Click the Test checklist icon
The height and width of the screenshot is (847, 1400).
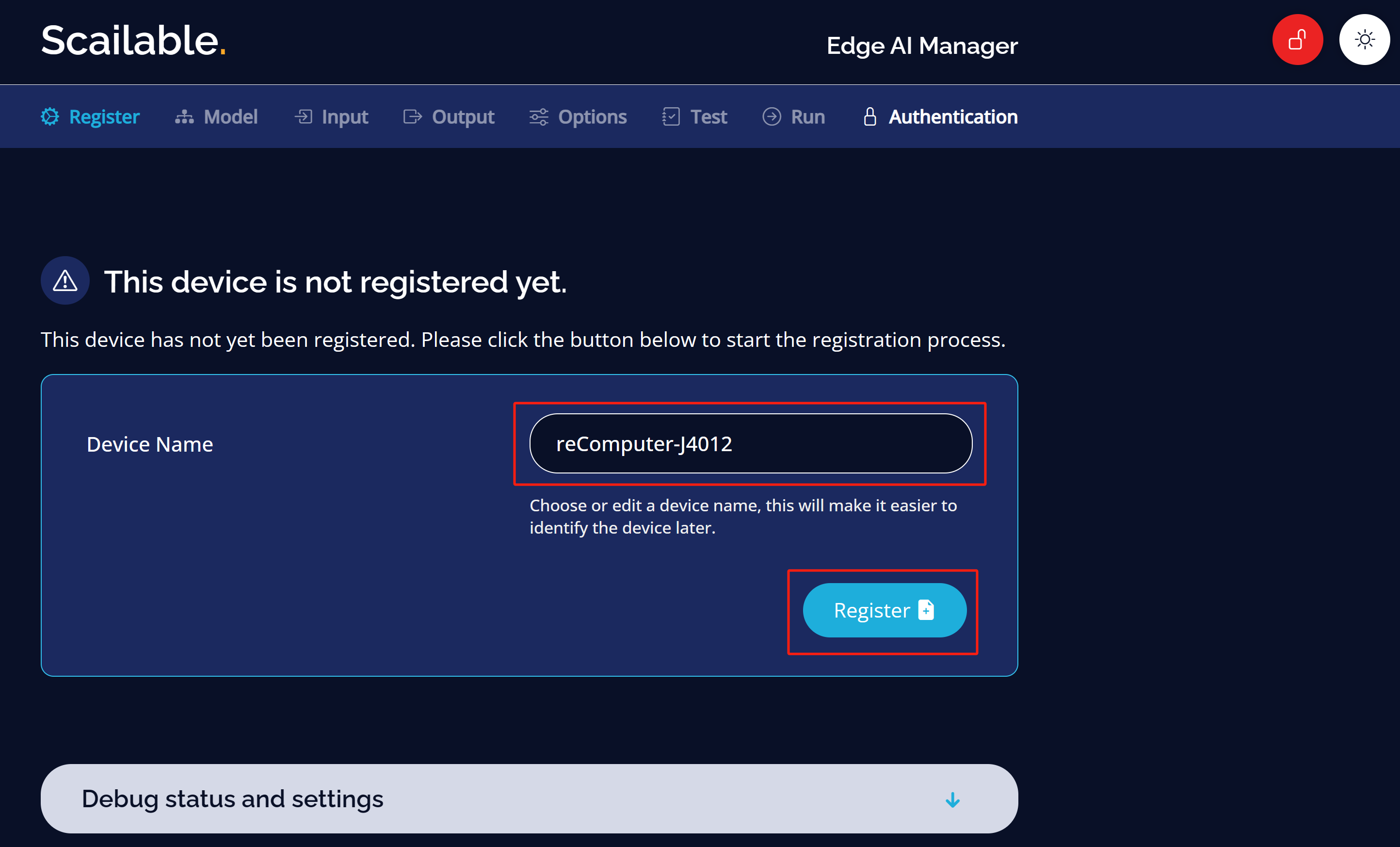(671, 116)
